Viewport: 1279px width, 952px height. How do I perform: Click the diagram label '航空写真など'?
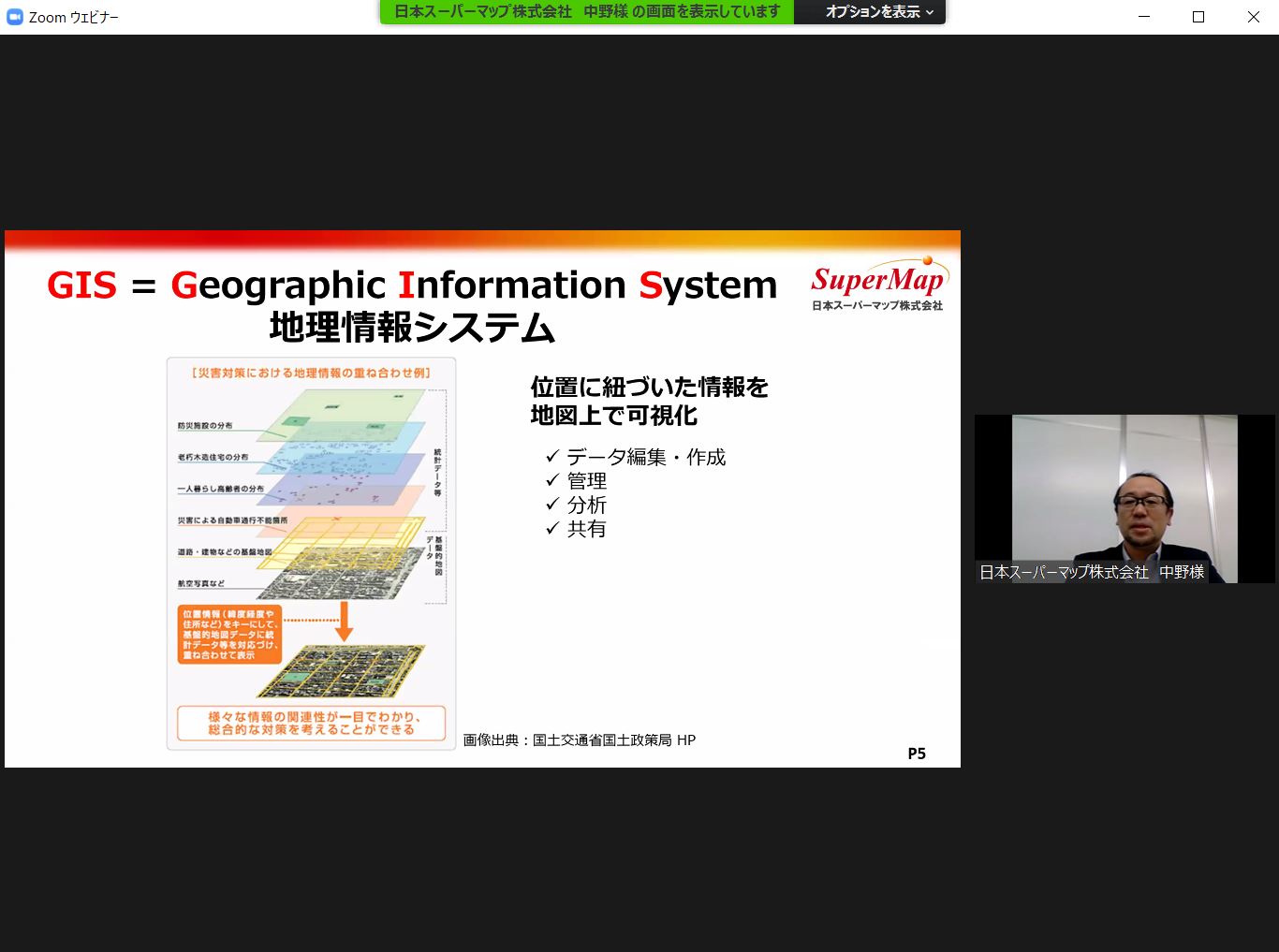click(201, 583)
